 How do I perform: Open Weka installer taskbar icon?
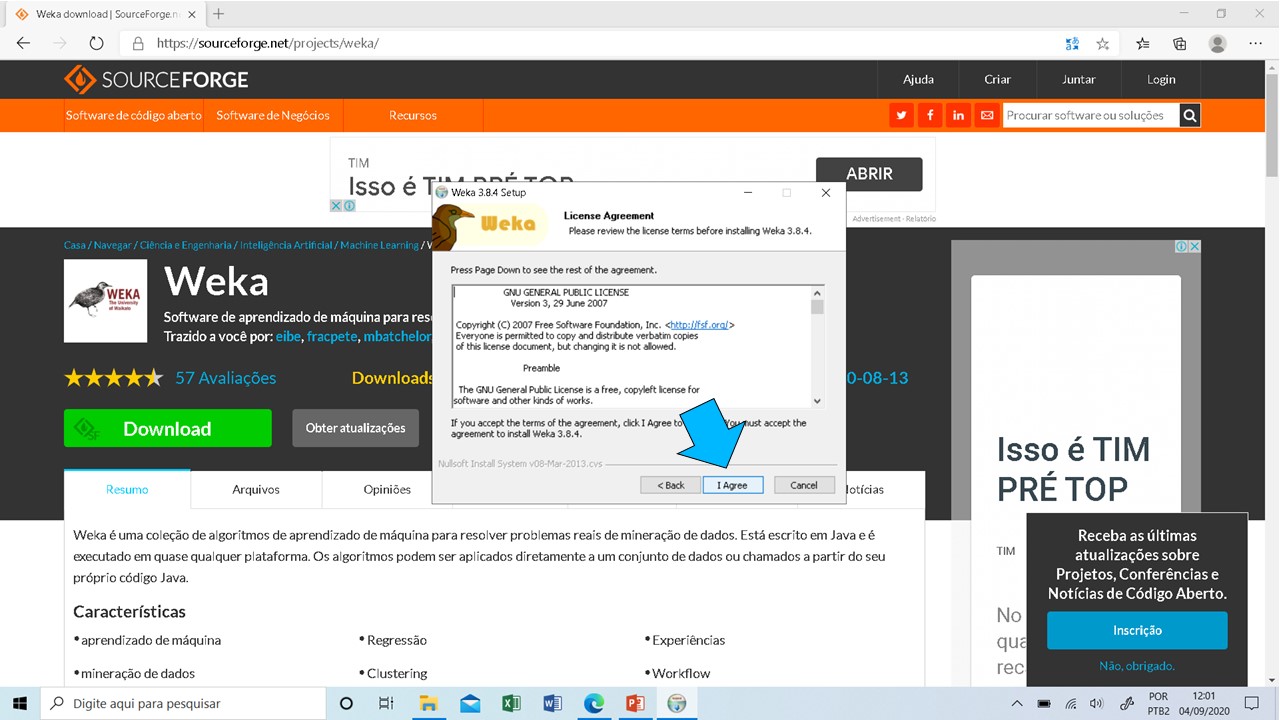coord(677,703)
